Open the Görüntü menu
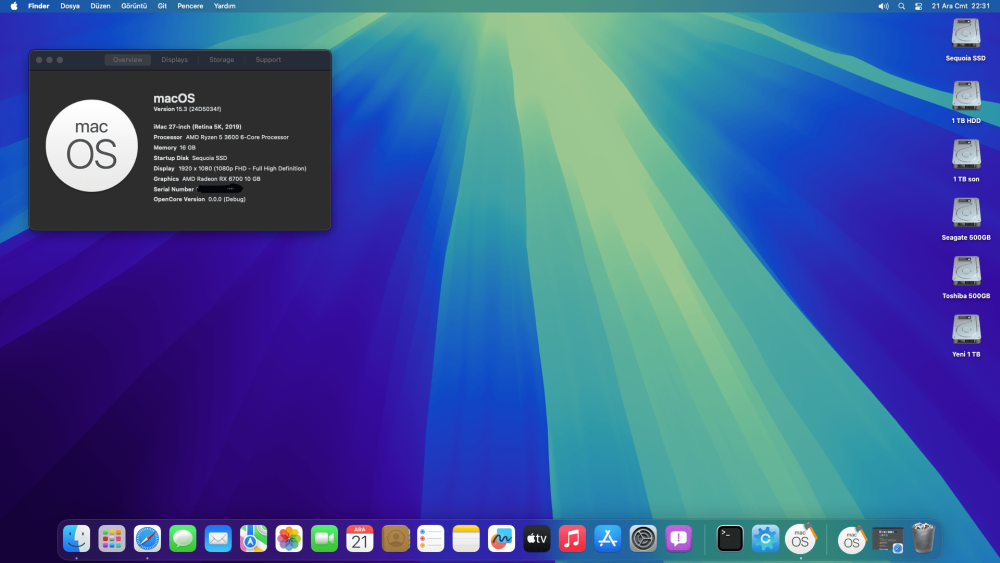Image resolution: width=1000 pixels, height=563 pixels. click(134, 6)
